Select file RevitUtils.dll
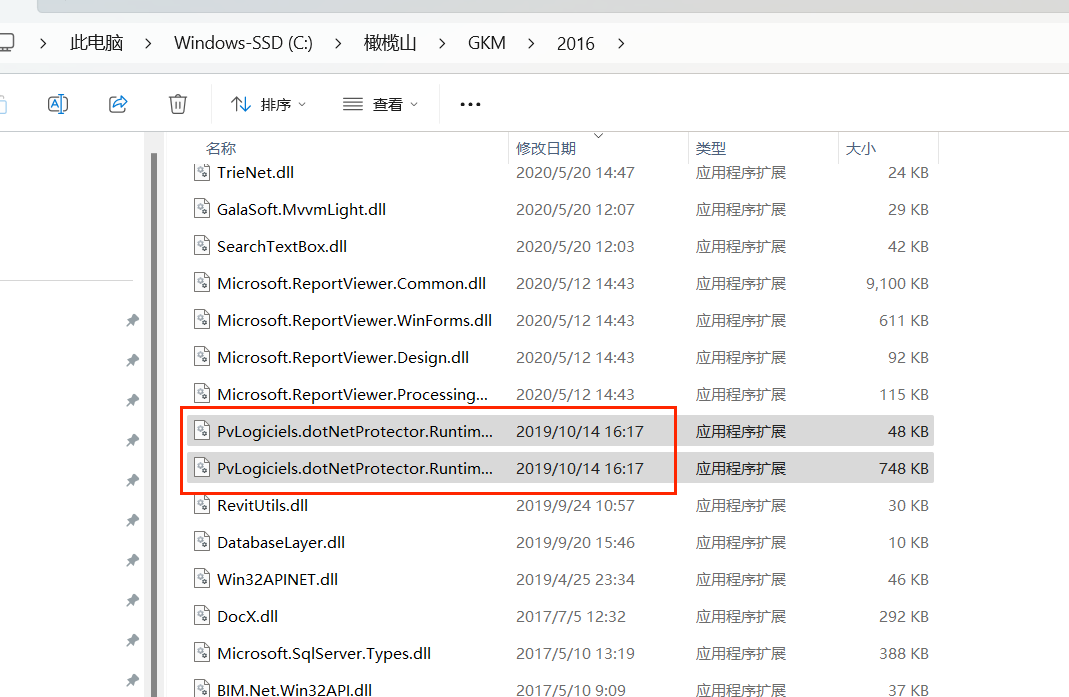Screen dimensions: 1069x697 (560, 505)
